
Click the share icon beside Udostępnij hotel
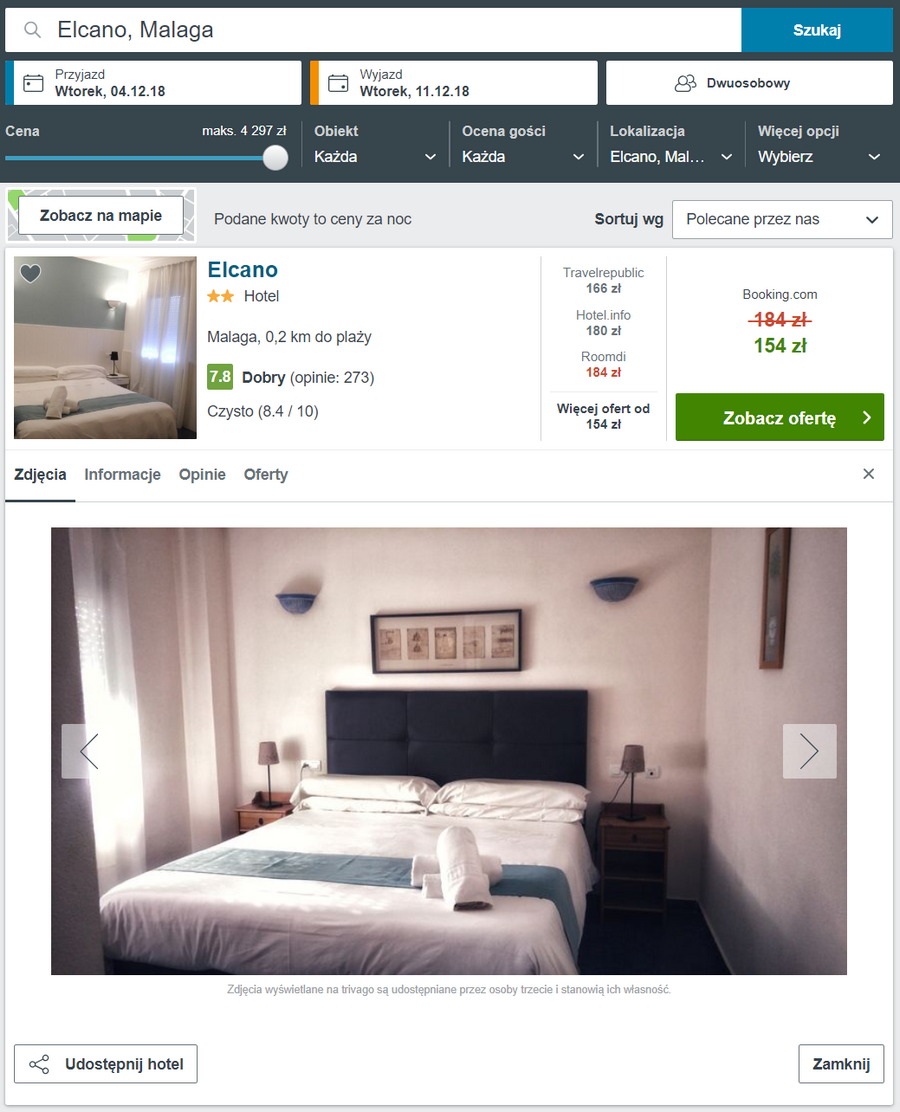39,1064
